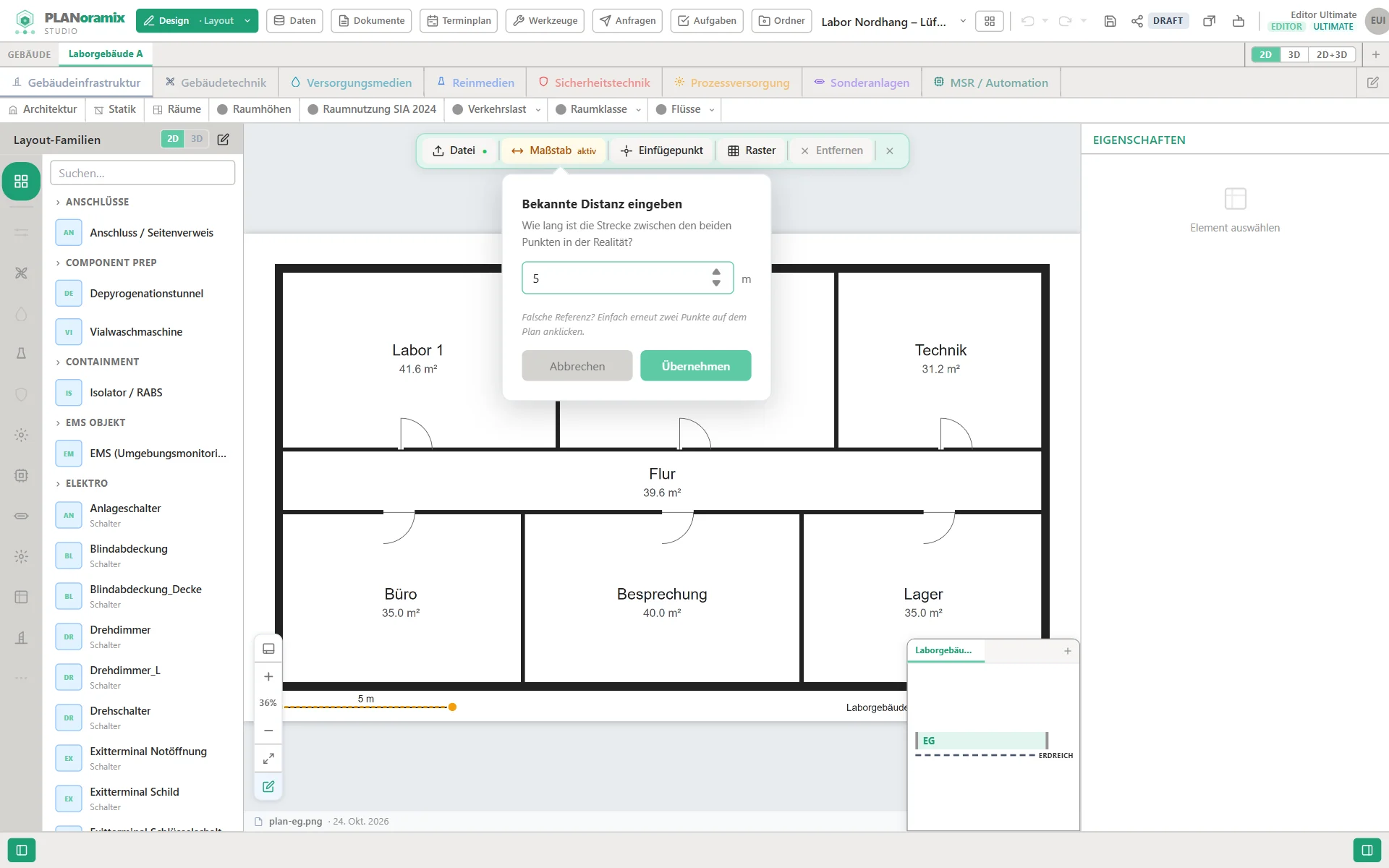Collapse the ELEKTRO group
The image size is (1389, 868).
81,483
